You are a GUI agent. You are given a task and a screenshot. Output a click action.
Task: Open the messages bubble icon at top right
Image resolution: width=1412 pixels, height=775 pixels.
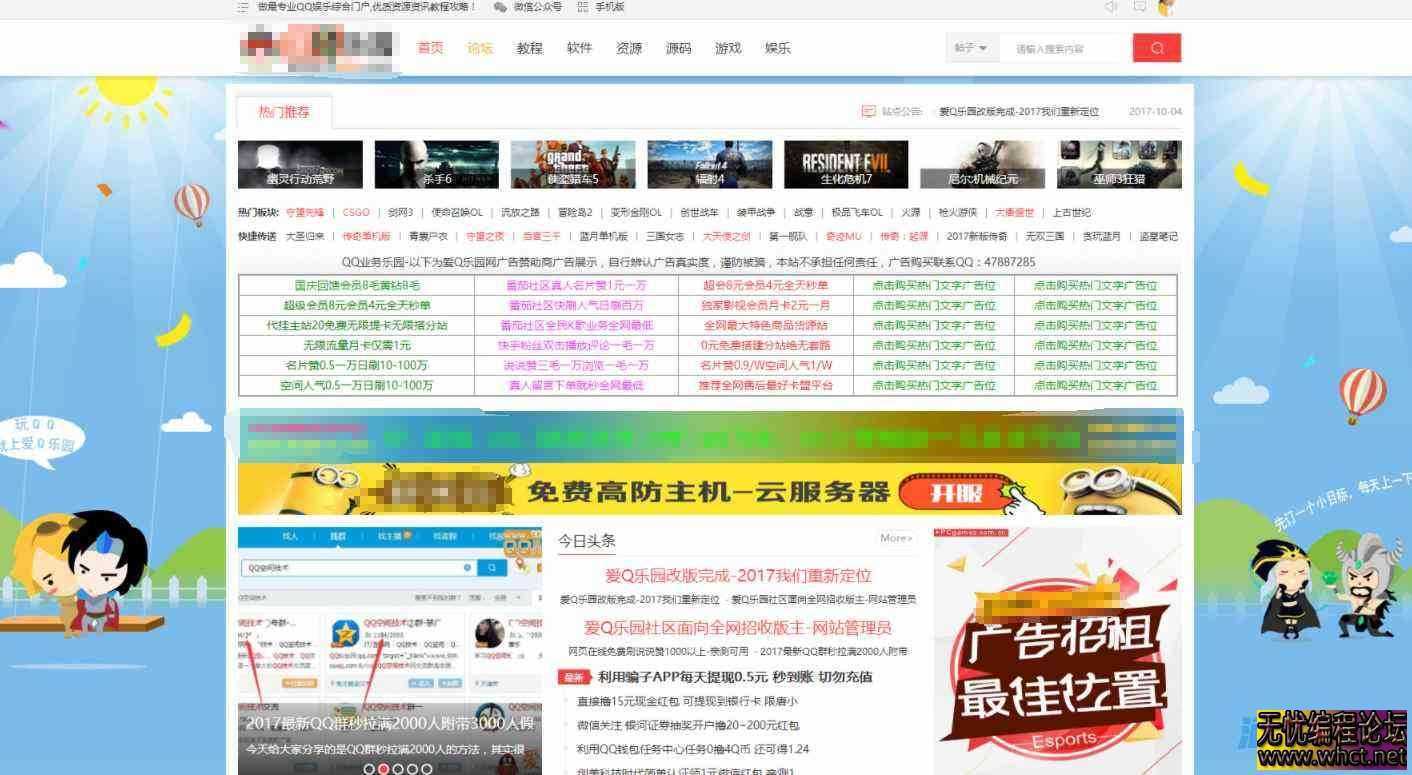(1137, 8)
